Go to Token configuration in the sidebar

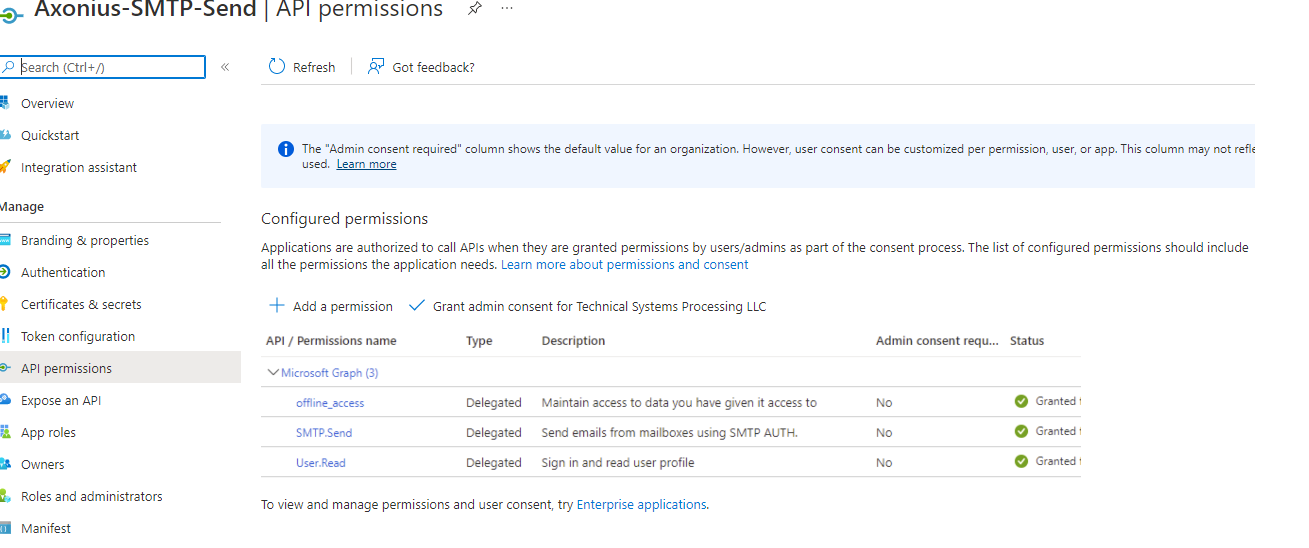tap(78, 336)
